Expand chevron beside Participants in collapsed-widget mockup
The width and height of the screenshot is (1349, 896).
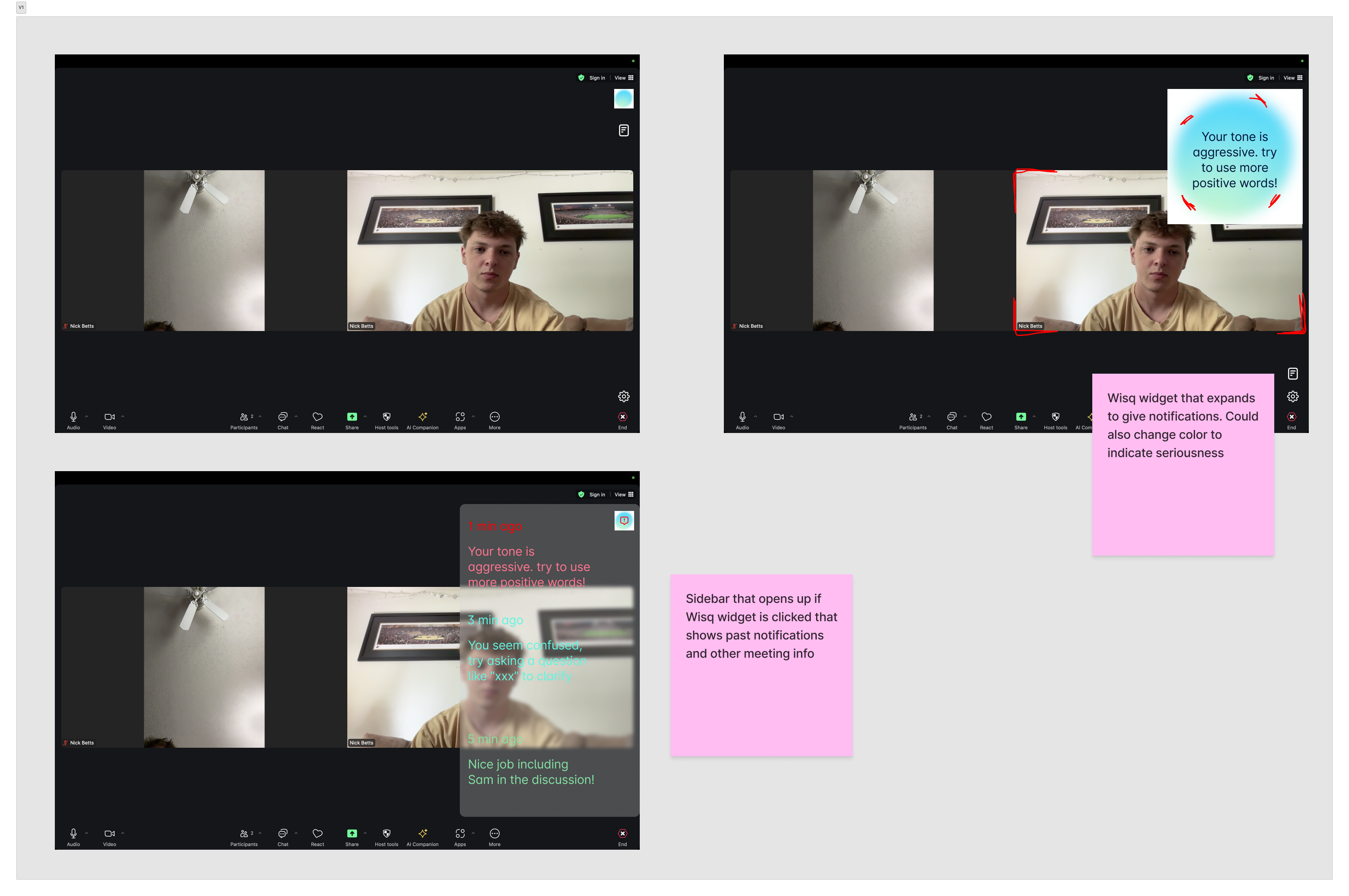pos(260,417)
